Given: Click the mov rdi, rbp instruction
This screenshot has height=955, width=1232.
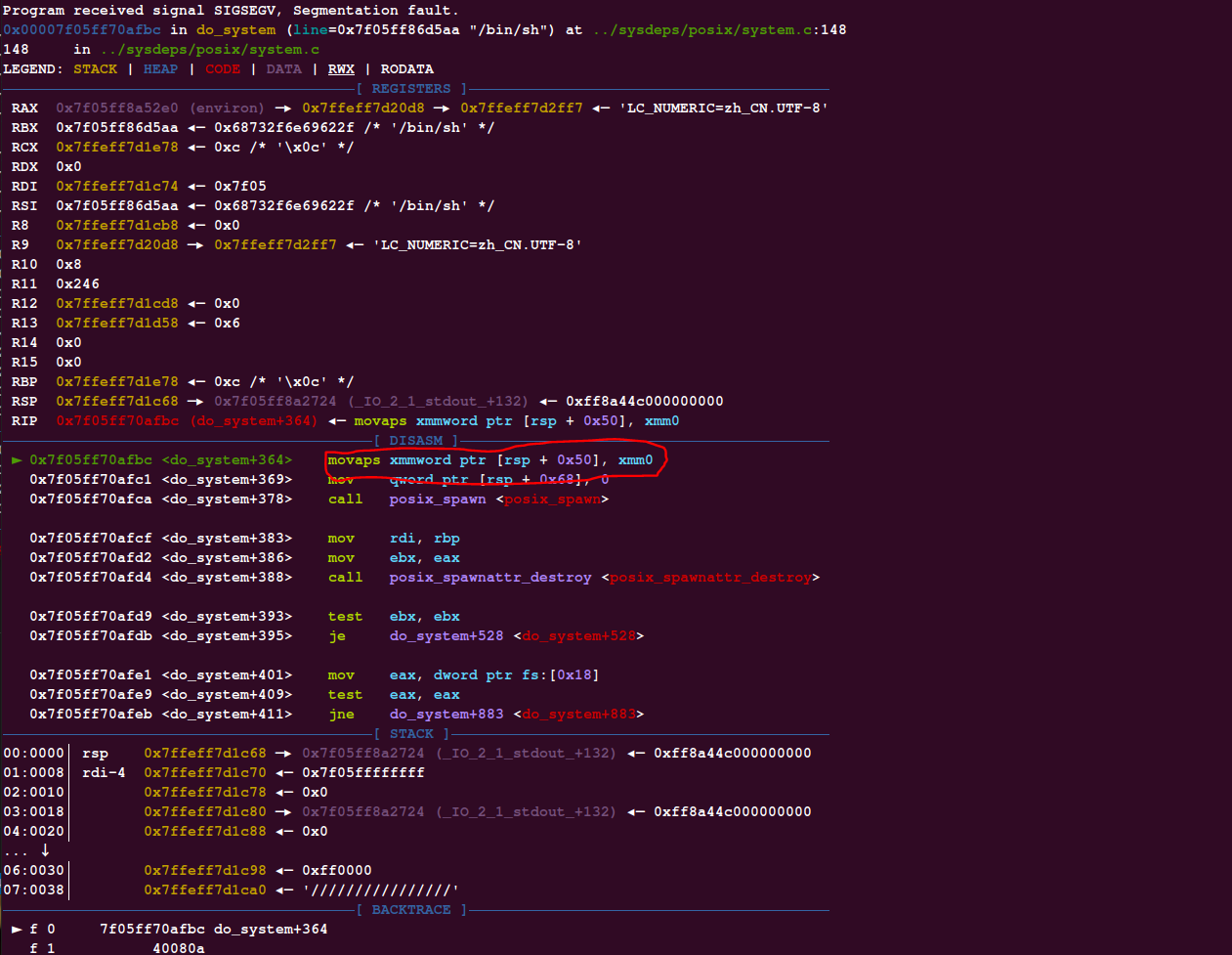Looking at the screenshot, I should tap(394, 539).
